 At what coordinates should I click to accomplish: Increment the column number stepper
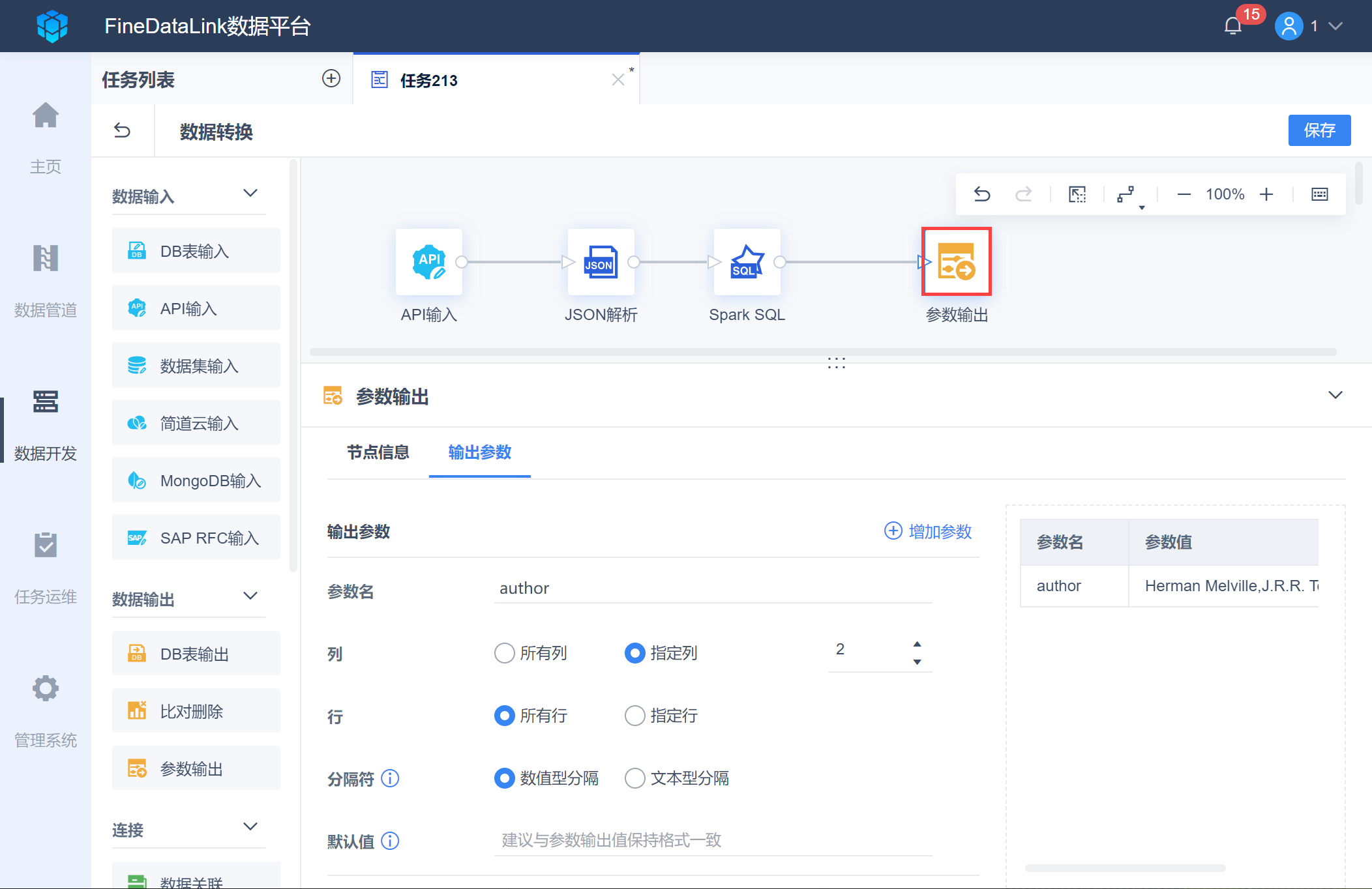tap(917, 643)
